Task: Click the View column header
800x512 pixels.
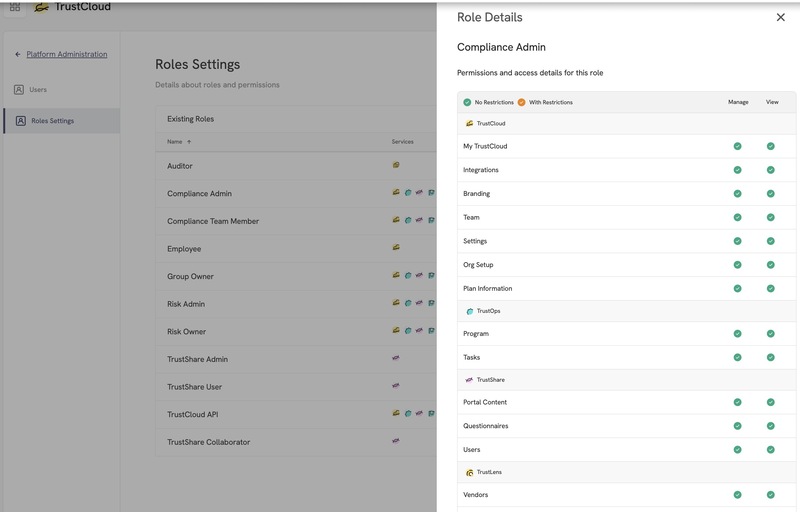Action: [x=772, y=102]
